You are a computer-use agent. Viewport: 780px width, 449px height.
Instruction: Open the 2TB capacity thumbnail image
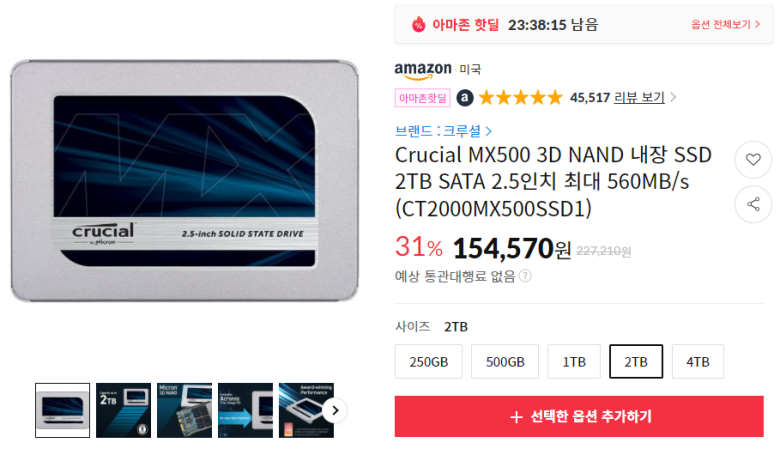(x=123, y=411)
